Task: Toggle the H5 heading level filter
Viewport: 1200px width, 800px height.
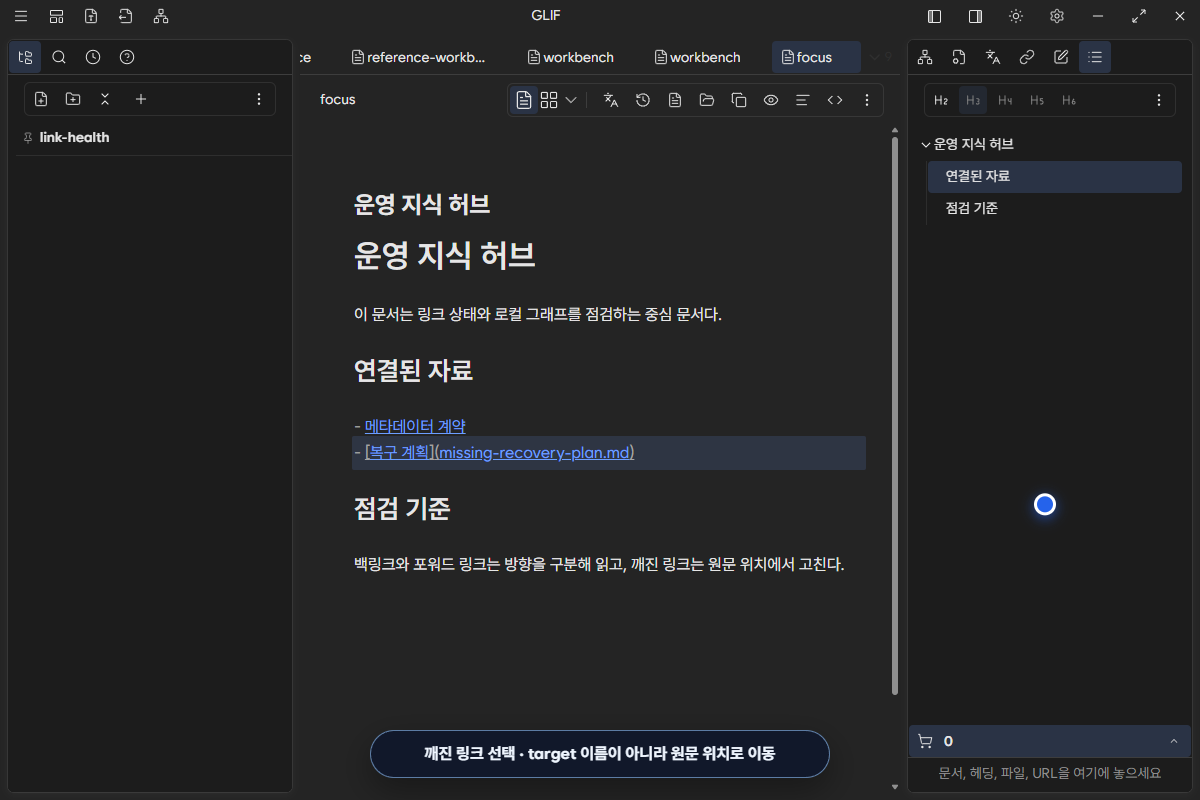Action: pos(1037,100)
